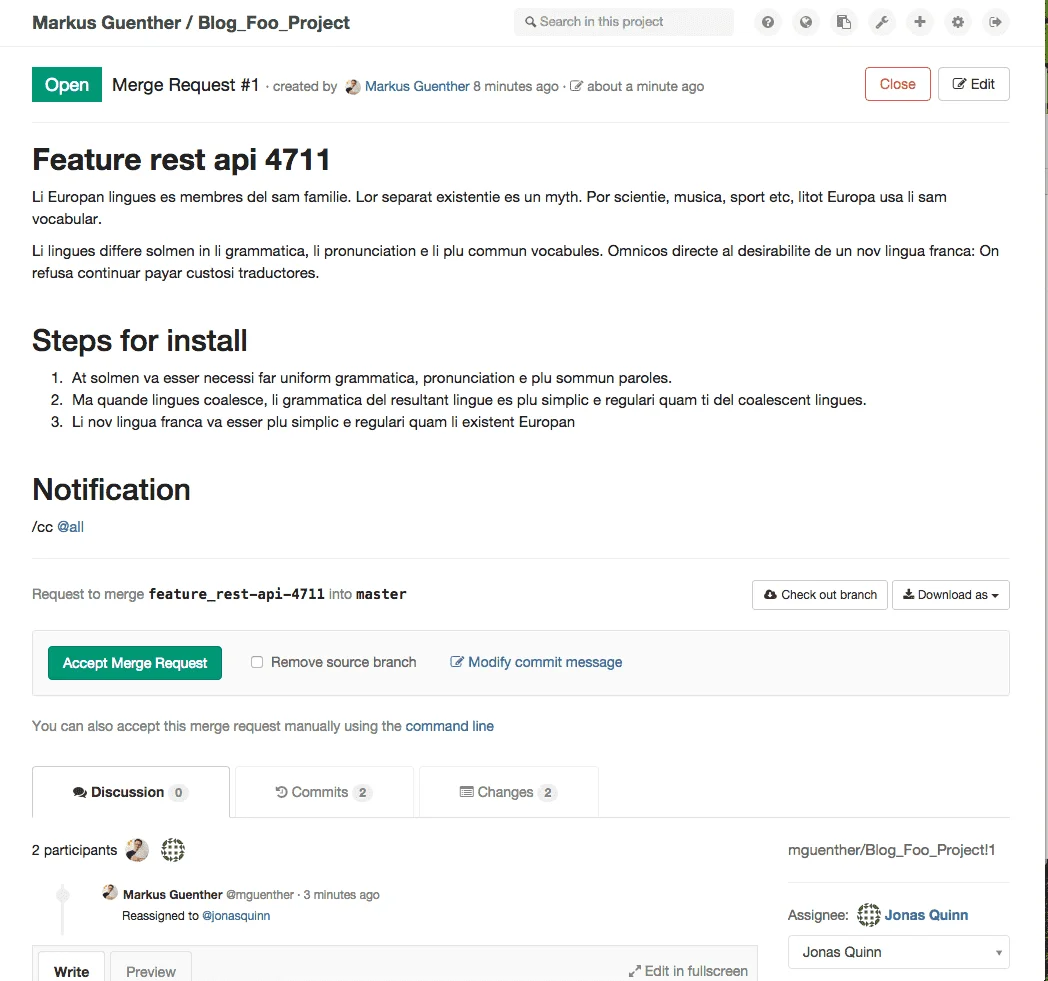Toggle the Remove source branch checkbox
This screenshot has width=1048, height=981.
coord(257,662)
